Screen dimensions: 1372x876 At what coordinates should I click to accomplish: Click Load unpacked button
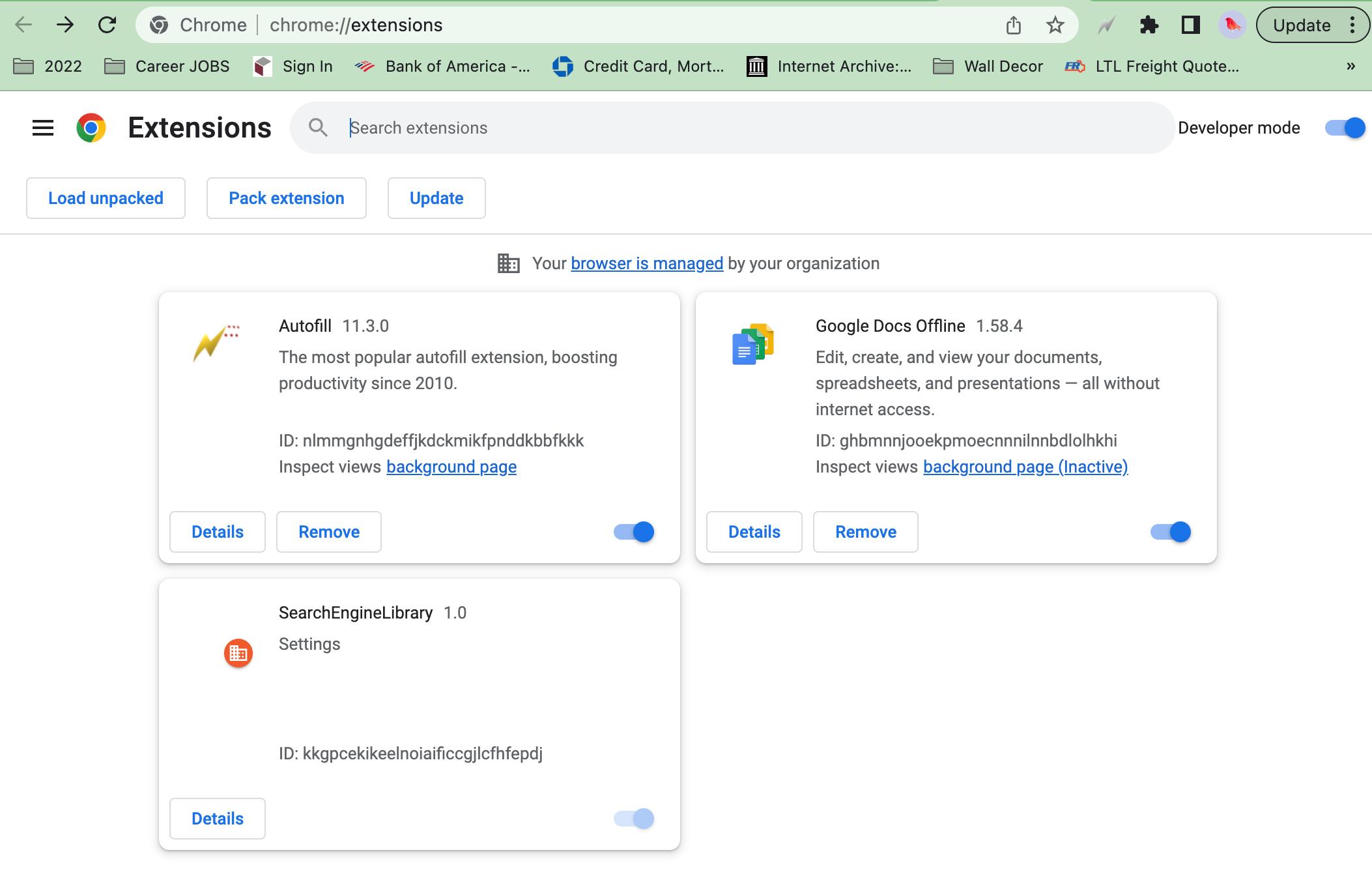pyautogui.click(x=106, y=198)
